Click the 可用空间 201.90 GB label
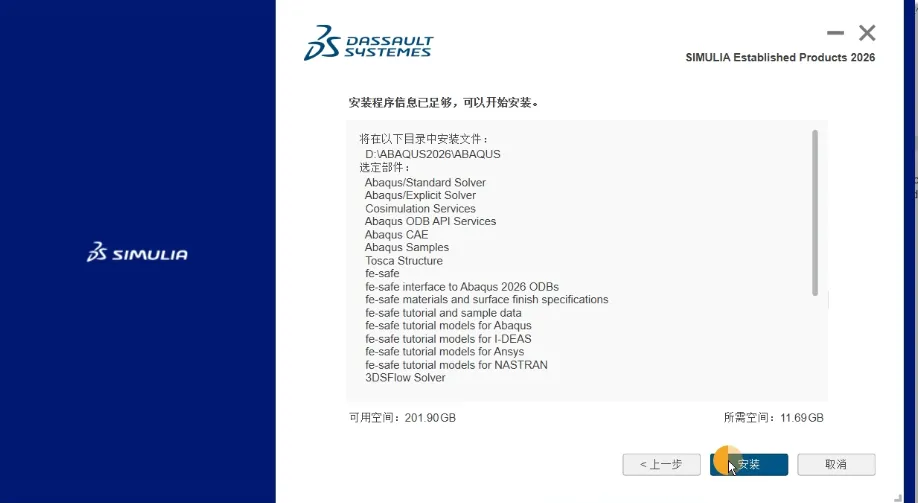 [402, 418]
